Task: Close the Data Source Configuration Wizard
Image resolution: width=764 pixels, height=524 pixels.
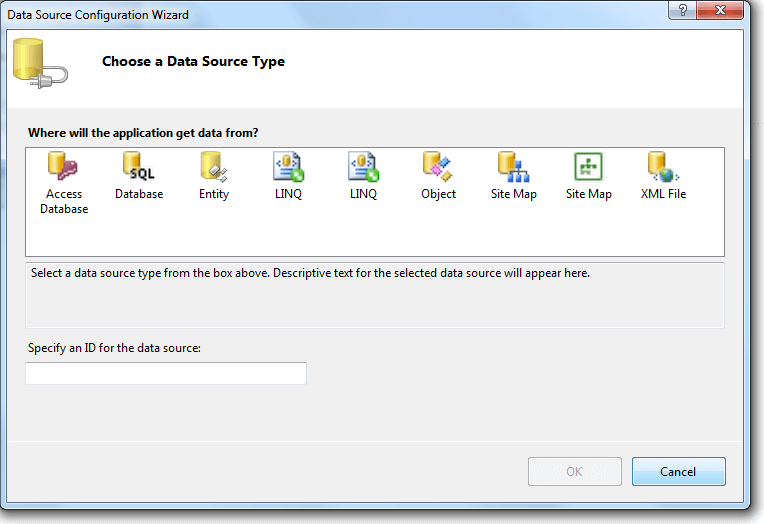Action: coord(720,10)
